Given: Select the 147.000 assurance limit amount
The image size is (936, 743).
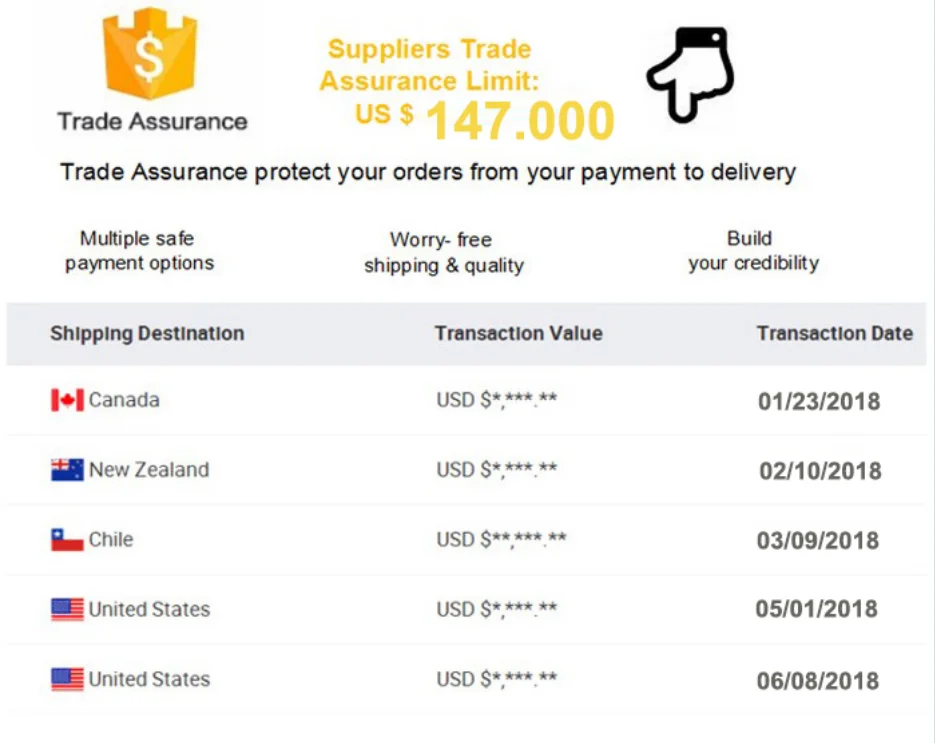Looking at the screenshot, I should 520,121.
